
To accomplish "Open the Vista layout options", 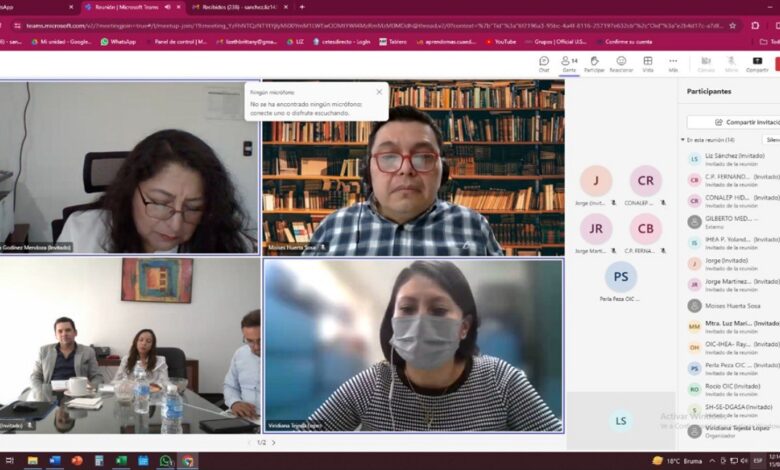I will 648,64.
